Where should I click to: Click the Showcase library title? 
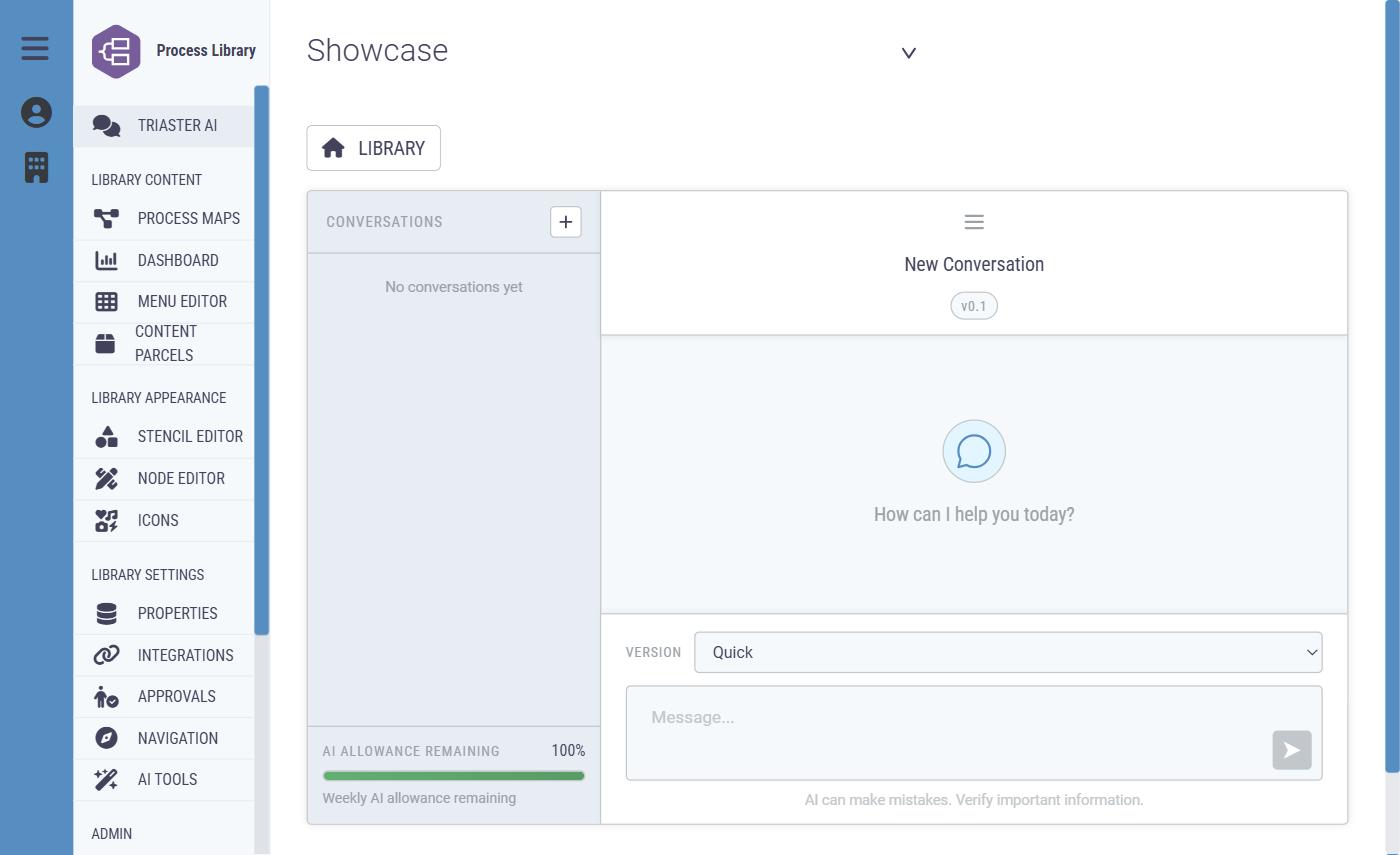tap(377, 50)
